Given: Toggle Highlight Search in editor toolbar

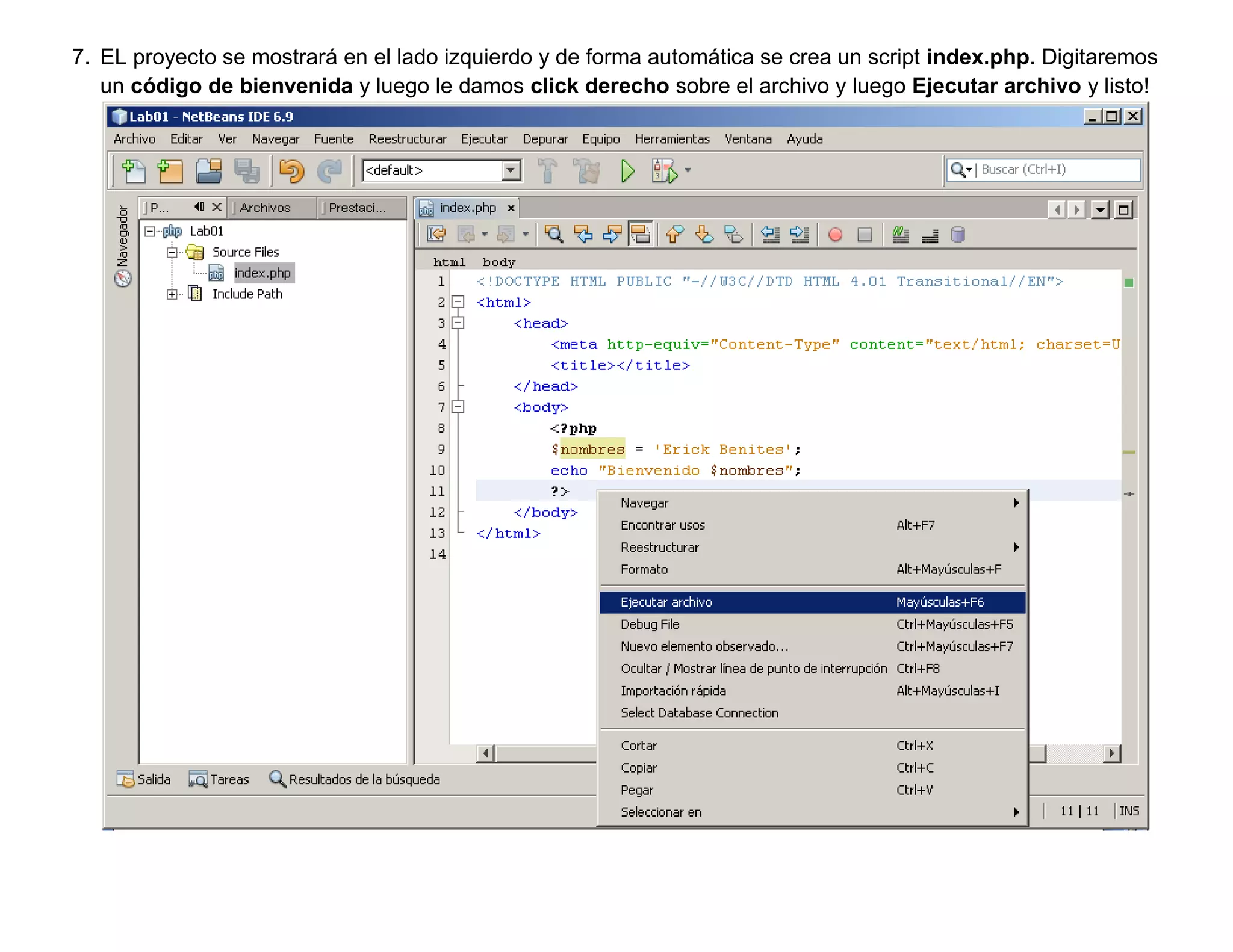Looking at the screenshot, I should 640,234.
